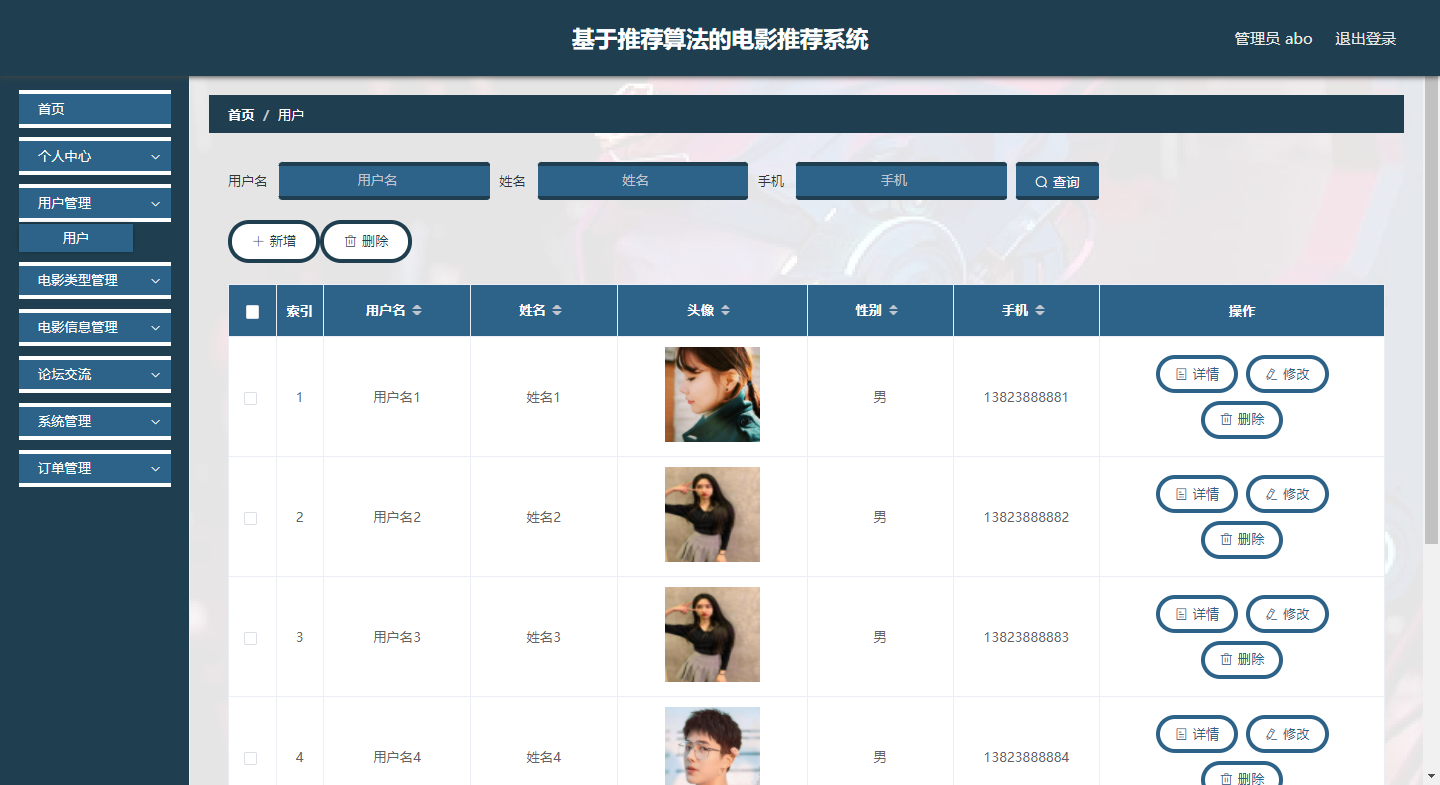This screenshot has height=785, width=1440.
Task: Expand the 个人中心 sidebar menu
Action: 94,156
